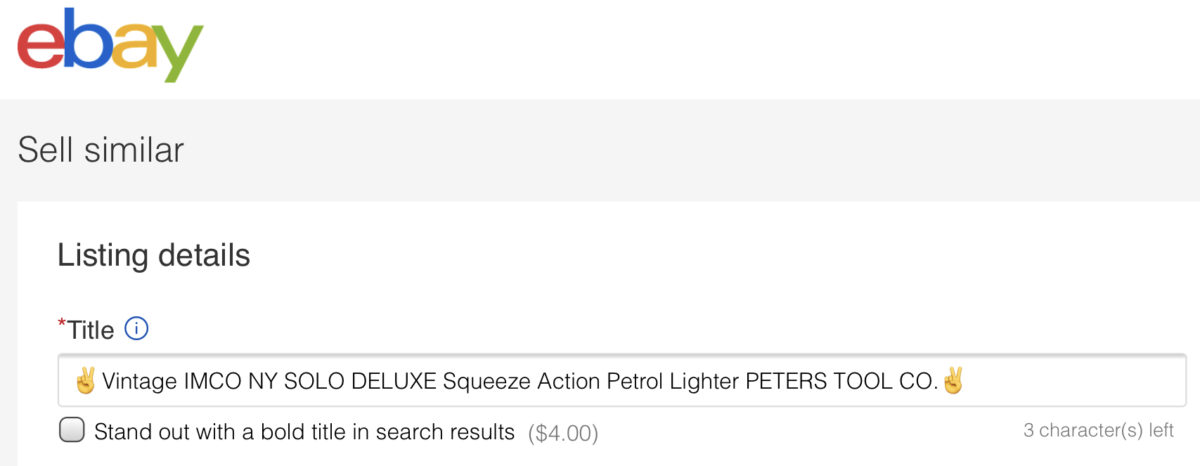Click the empty right end of the title field

1080,381
